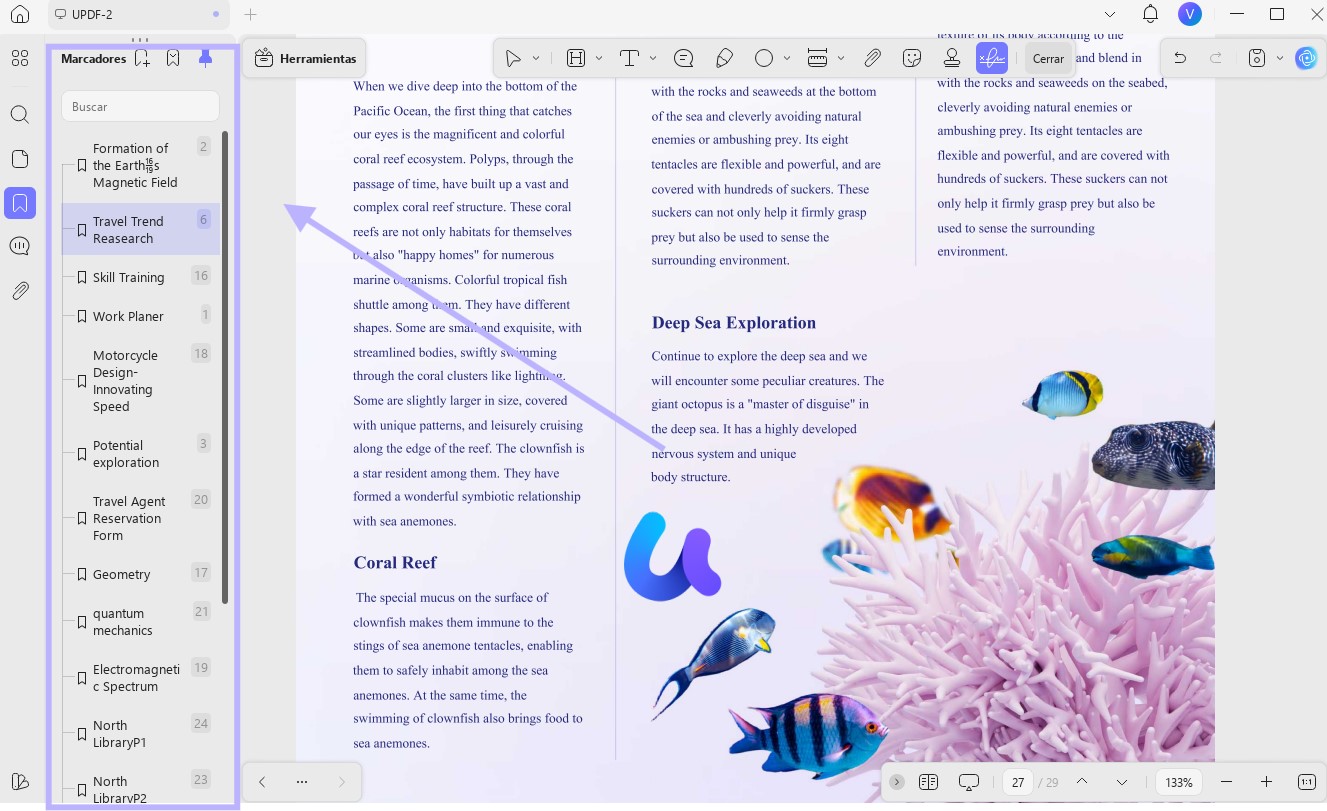This screenshot has height=811, width=1327.
Task: Go to the Potential exploration bookmark
Action: click(x=140, y=454)
